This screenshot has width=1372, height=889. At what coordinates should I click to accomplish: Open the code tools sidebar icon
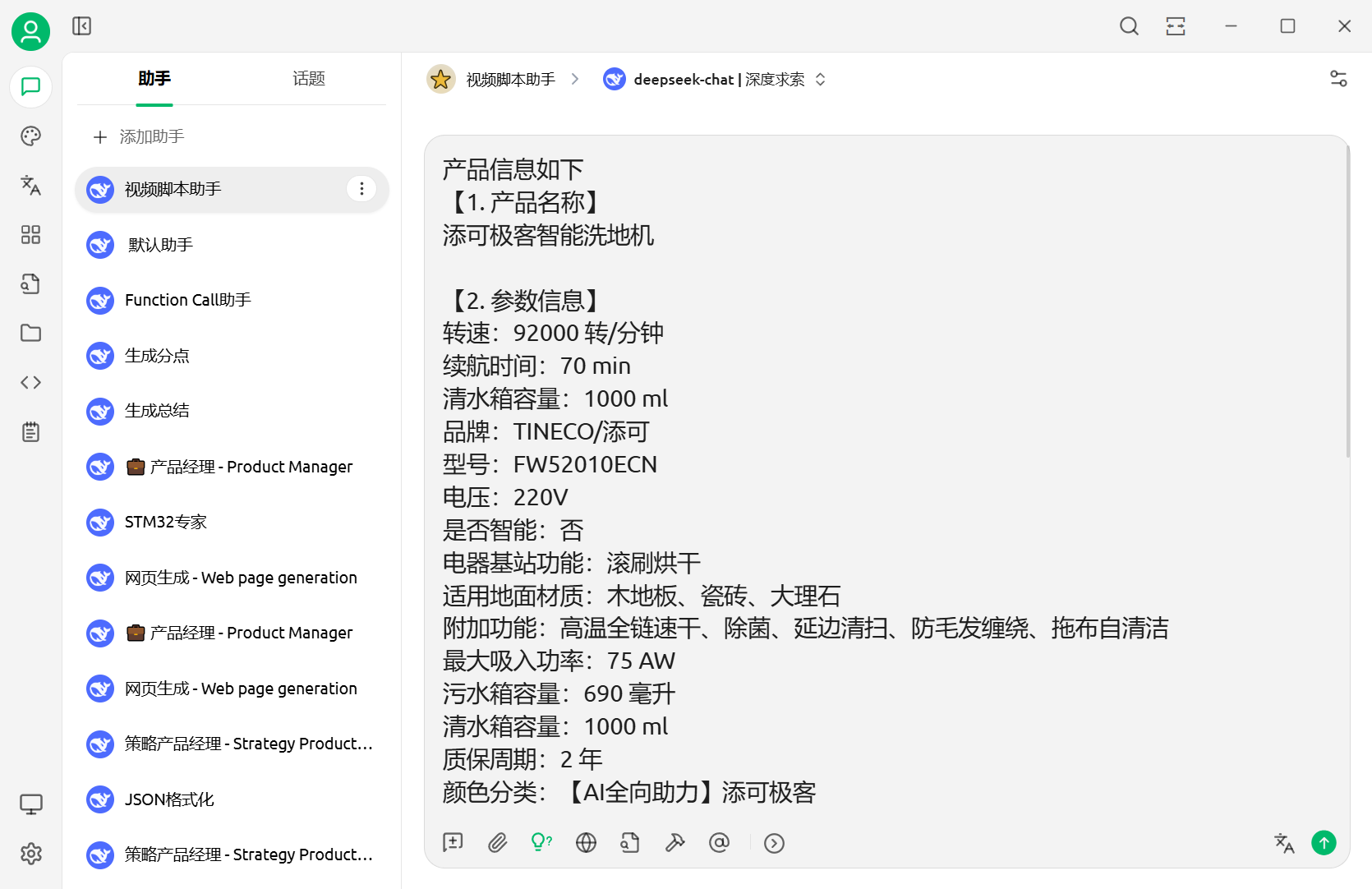click(30, 382)
